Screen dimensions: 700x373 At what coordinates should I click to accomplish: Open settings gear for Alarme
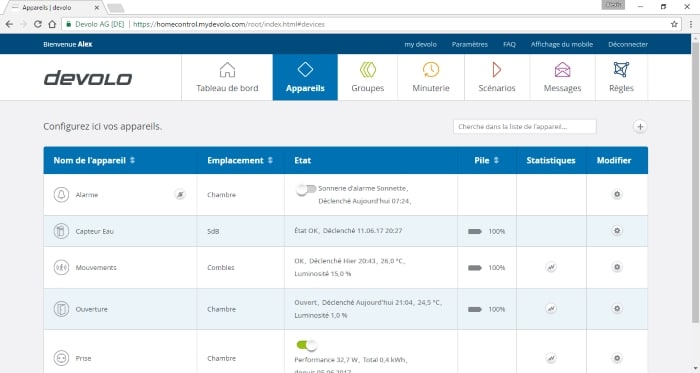617,194
